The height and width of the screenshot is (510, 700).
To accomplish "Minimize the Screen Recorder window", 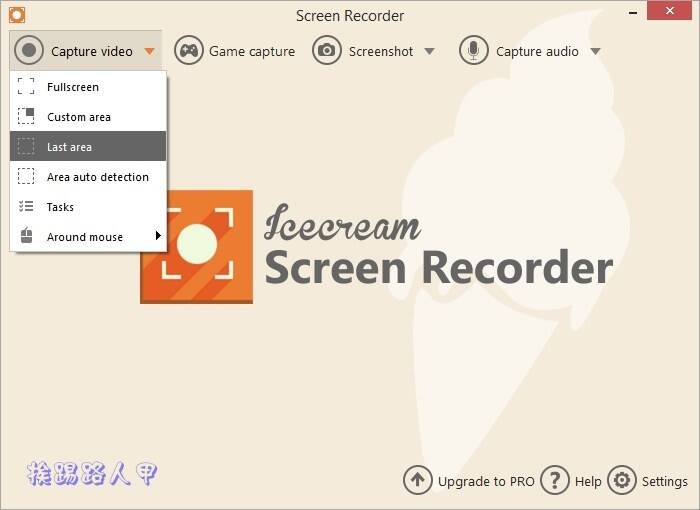I will pos(633,12).
